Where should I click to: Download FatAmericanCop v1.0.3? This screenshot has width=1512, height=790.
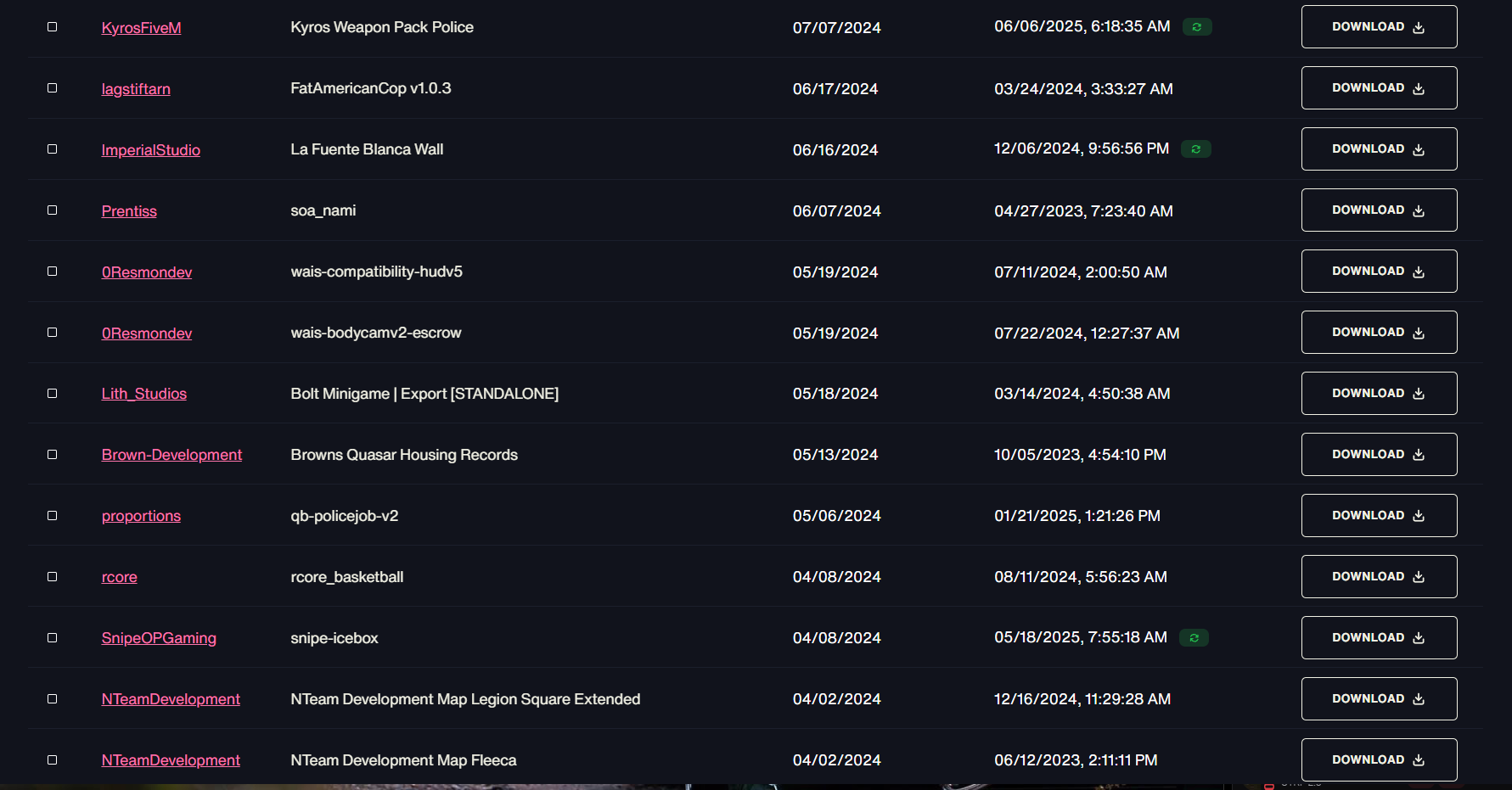click(1379, 88)
